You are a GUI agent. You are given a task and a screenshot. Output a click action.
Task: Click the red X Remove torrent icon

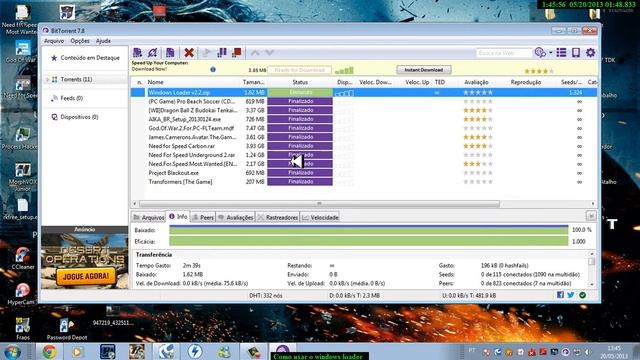click(189, 53)
